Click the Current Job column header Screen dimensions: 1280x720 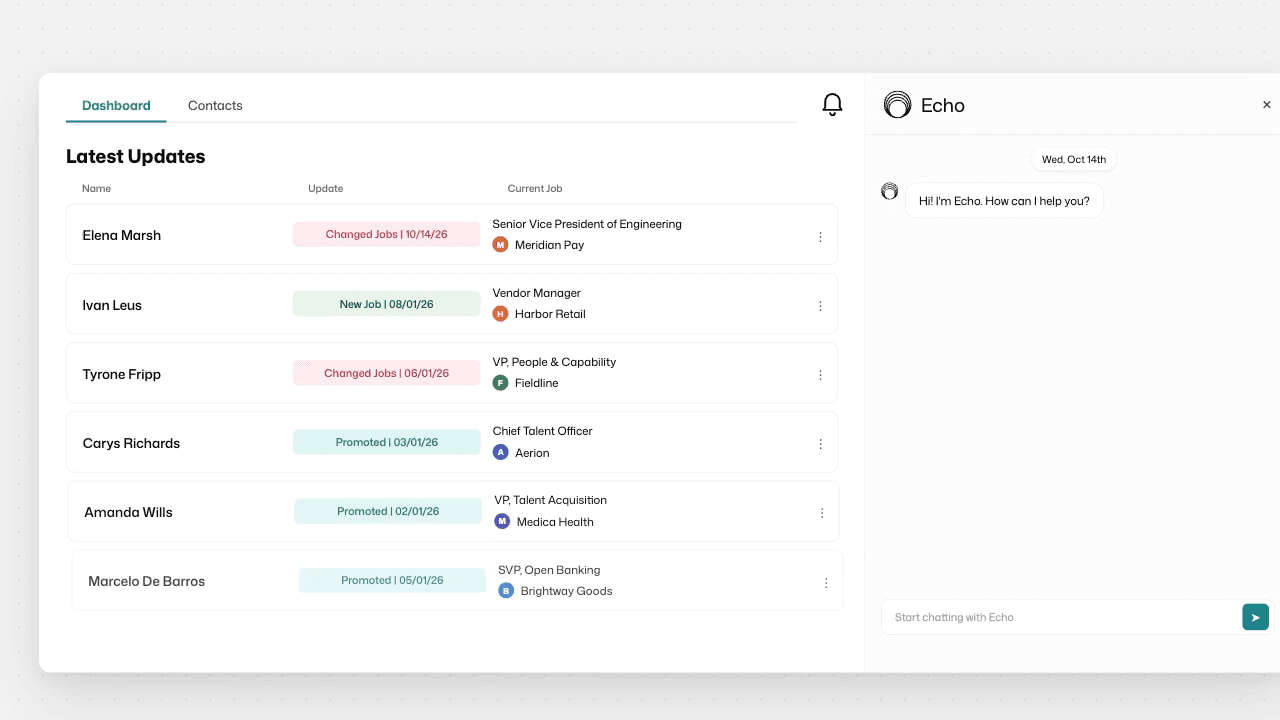pos(535,188)
